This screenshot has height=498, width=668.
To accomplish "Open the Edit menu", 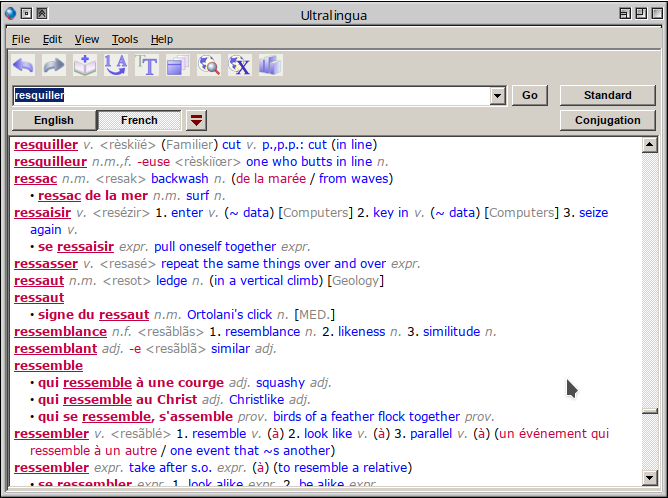I will [52, 39].
